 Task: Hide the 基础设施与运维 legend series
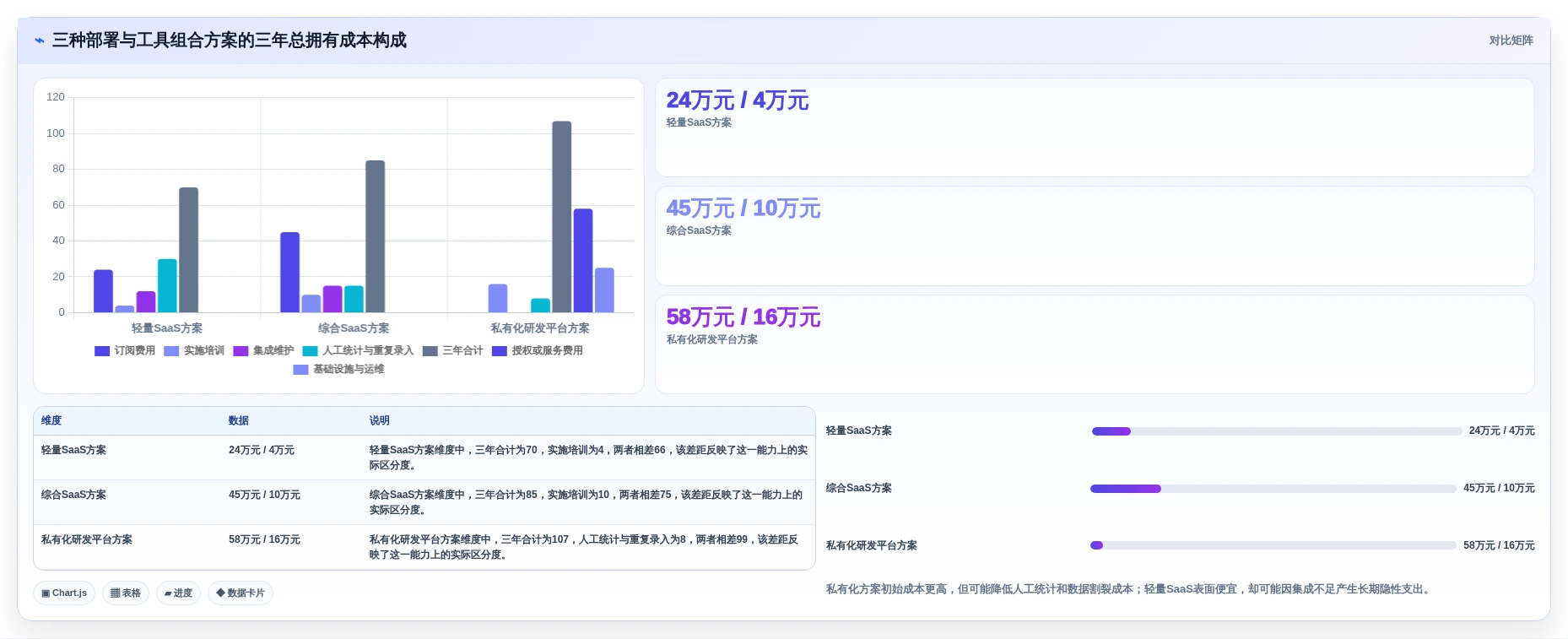pos(338,369)
